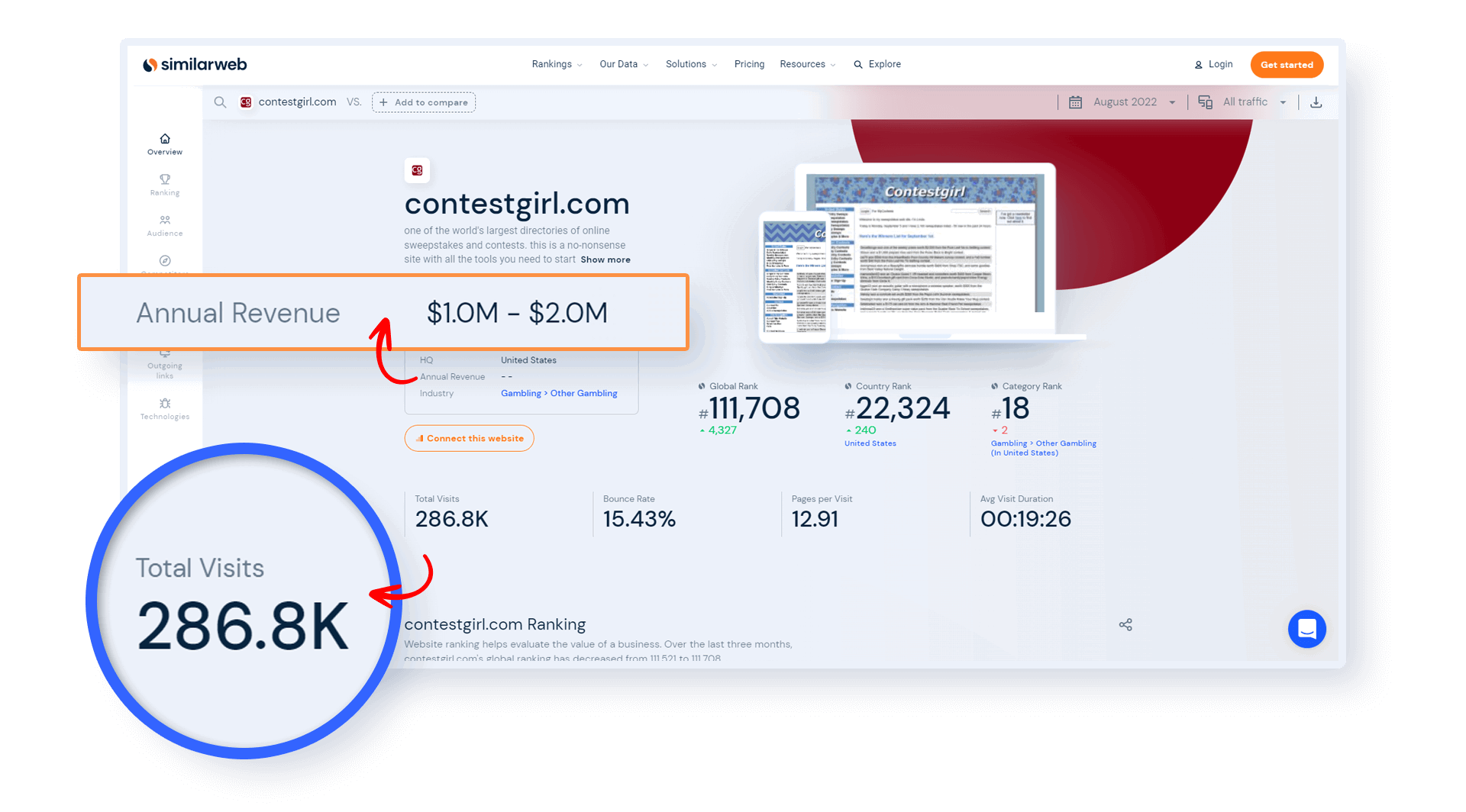Click Connect this website button
The height and width of the screenshot is (812, 1466).
469,438
